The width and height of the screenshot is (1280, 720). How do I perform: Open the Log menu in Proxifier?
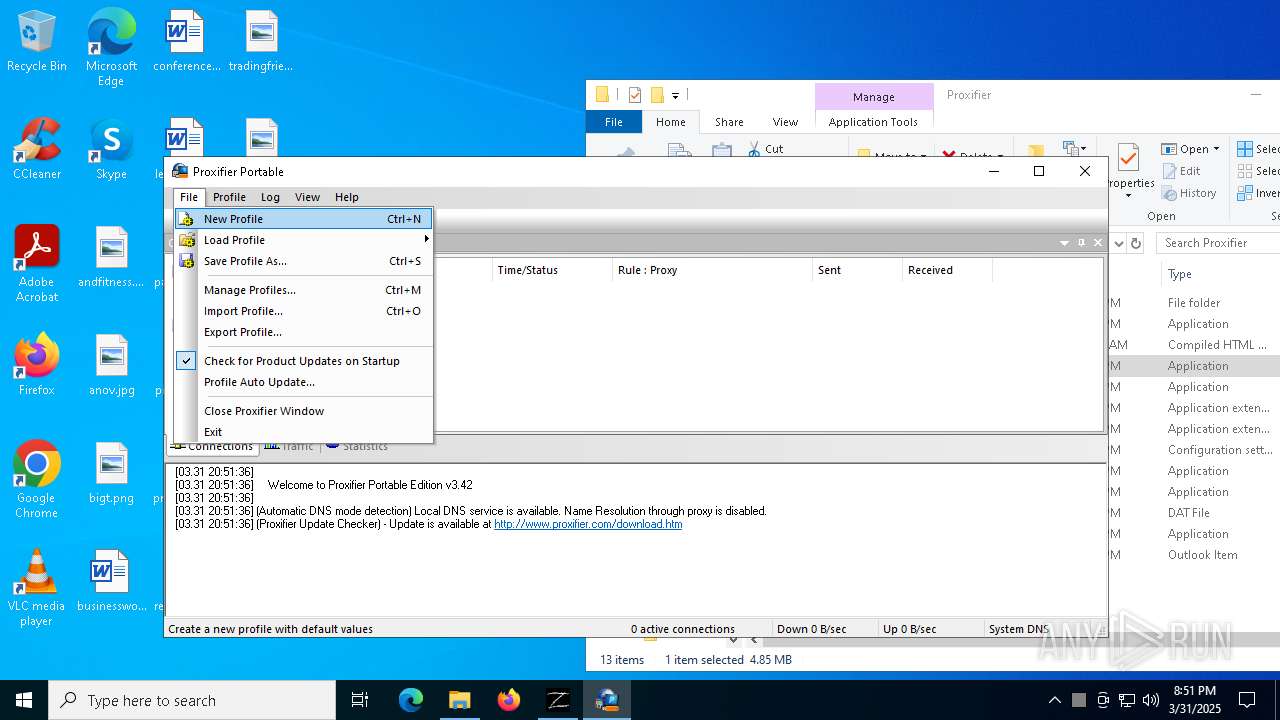[270, 197]
